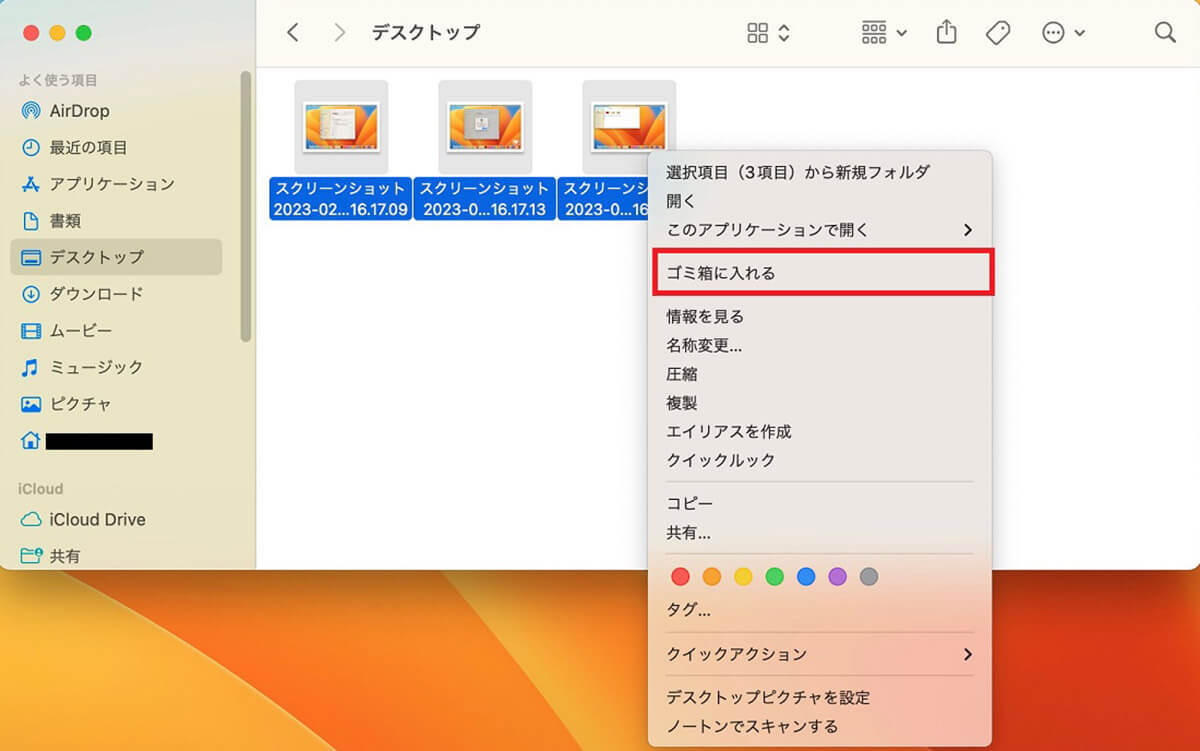Open 書類 folder in the sidebar

point(116,221)
